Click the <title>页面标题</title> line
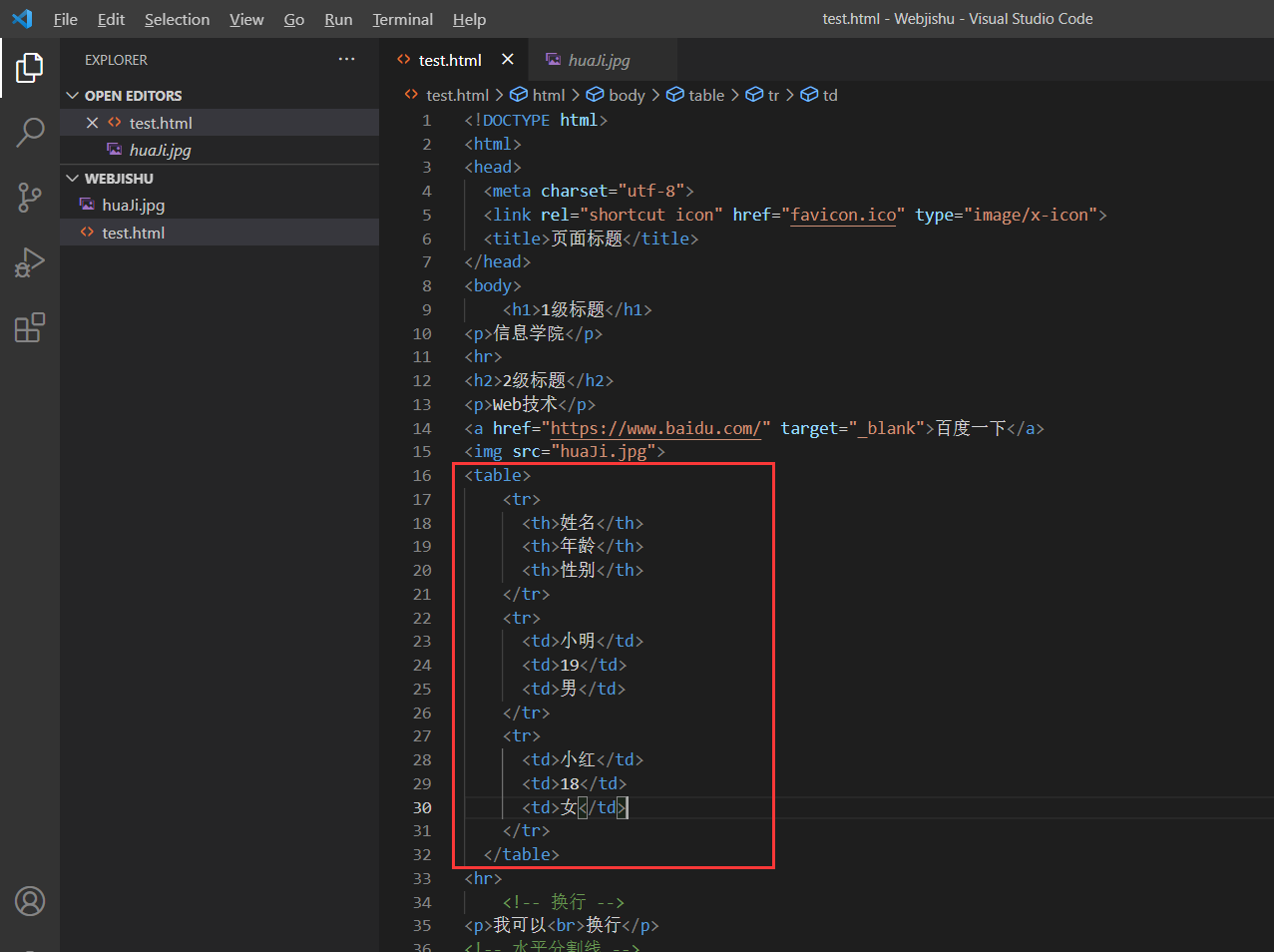The image size is (1274, 952). pyautogui.click(x=591, y=238)
